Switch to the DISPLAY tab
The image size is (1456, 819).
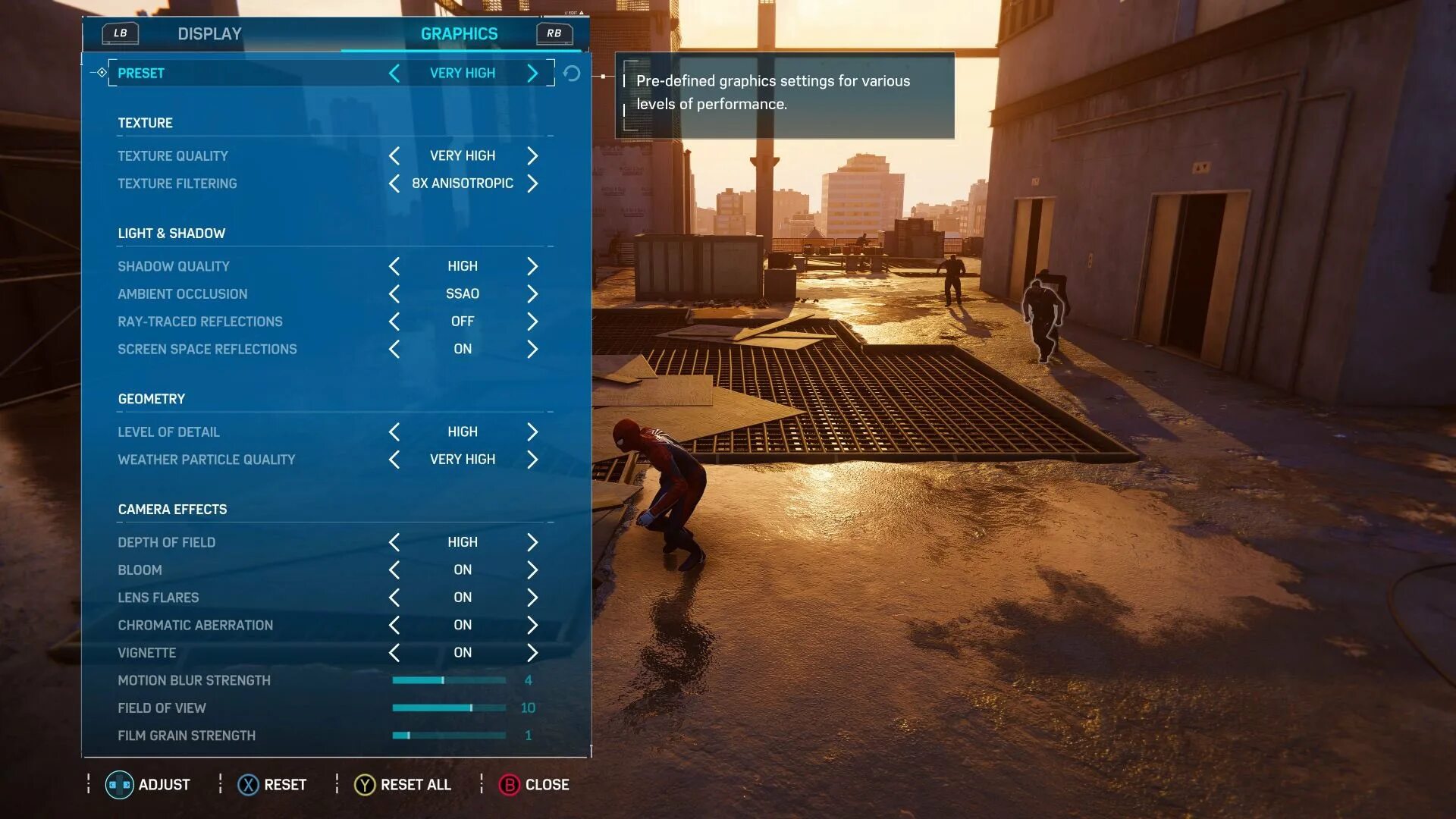209,33
